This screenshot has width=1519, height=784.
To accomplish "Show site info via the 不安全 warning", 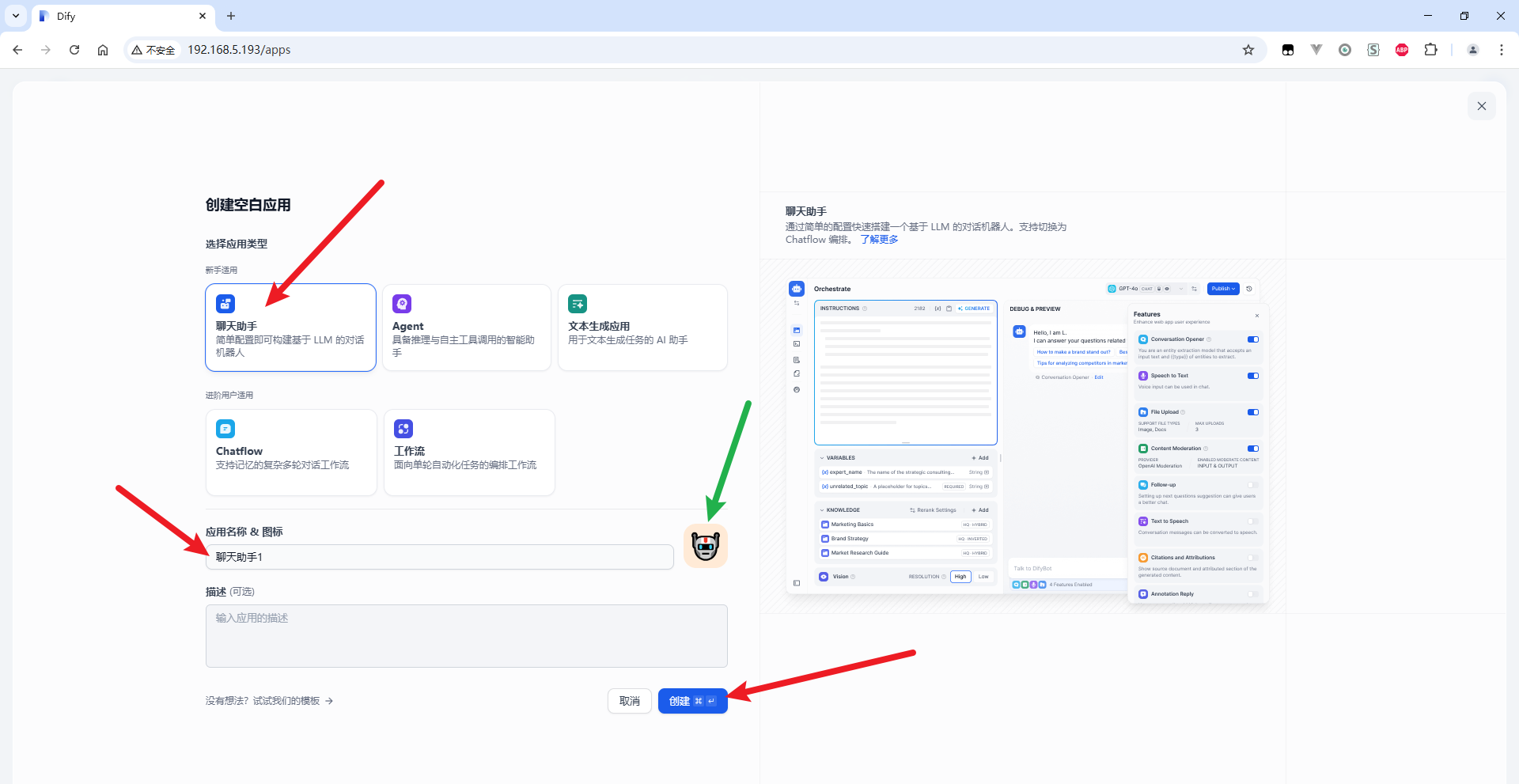I will 153,50.
